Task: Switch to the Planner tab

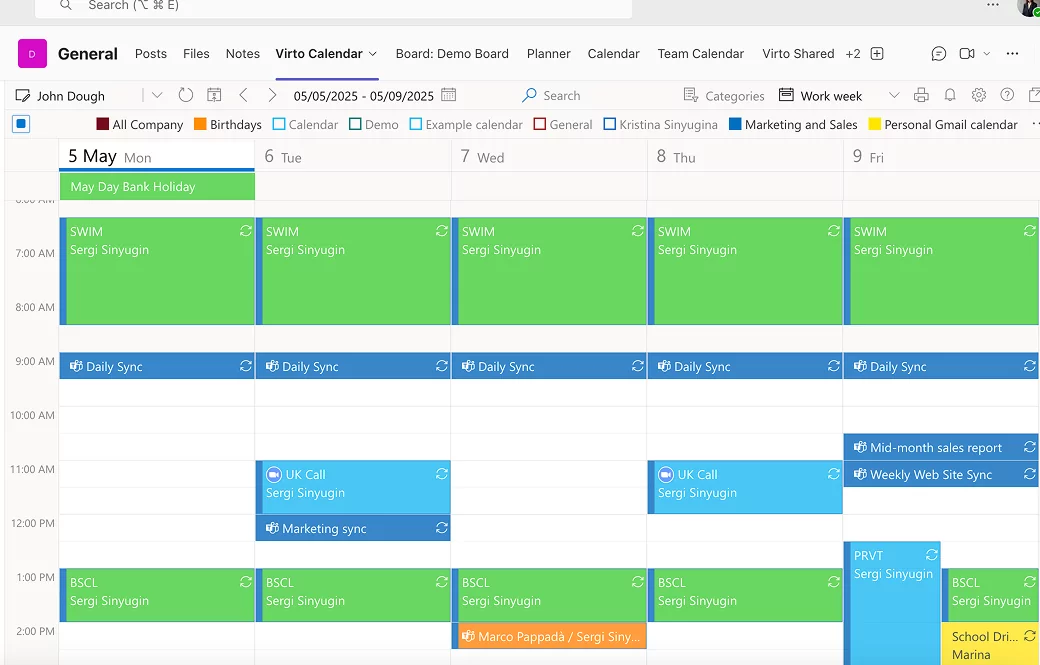Action: coord(549,54)
